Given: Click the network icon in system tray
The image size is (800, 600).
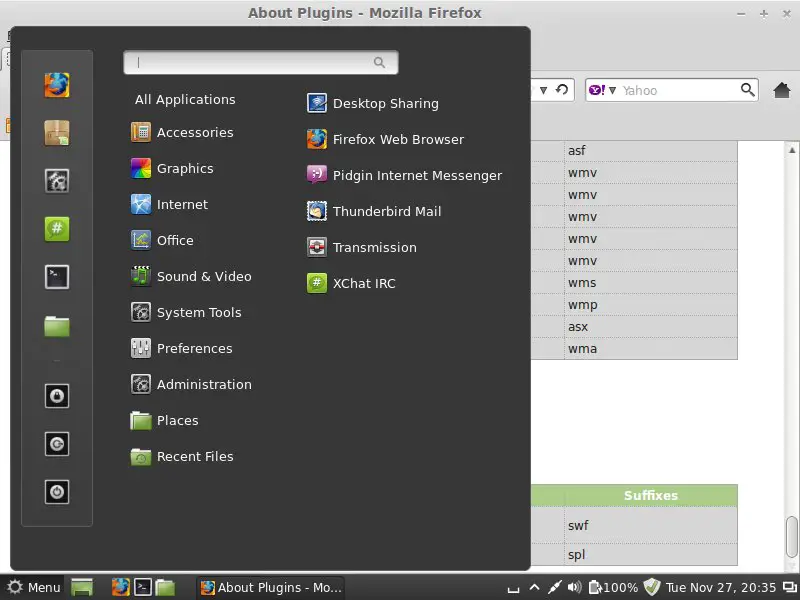Looking at the screenshot, I should click(554, 587).
